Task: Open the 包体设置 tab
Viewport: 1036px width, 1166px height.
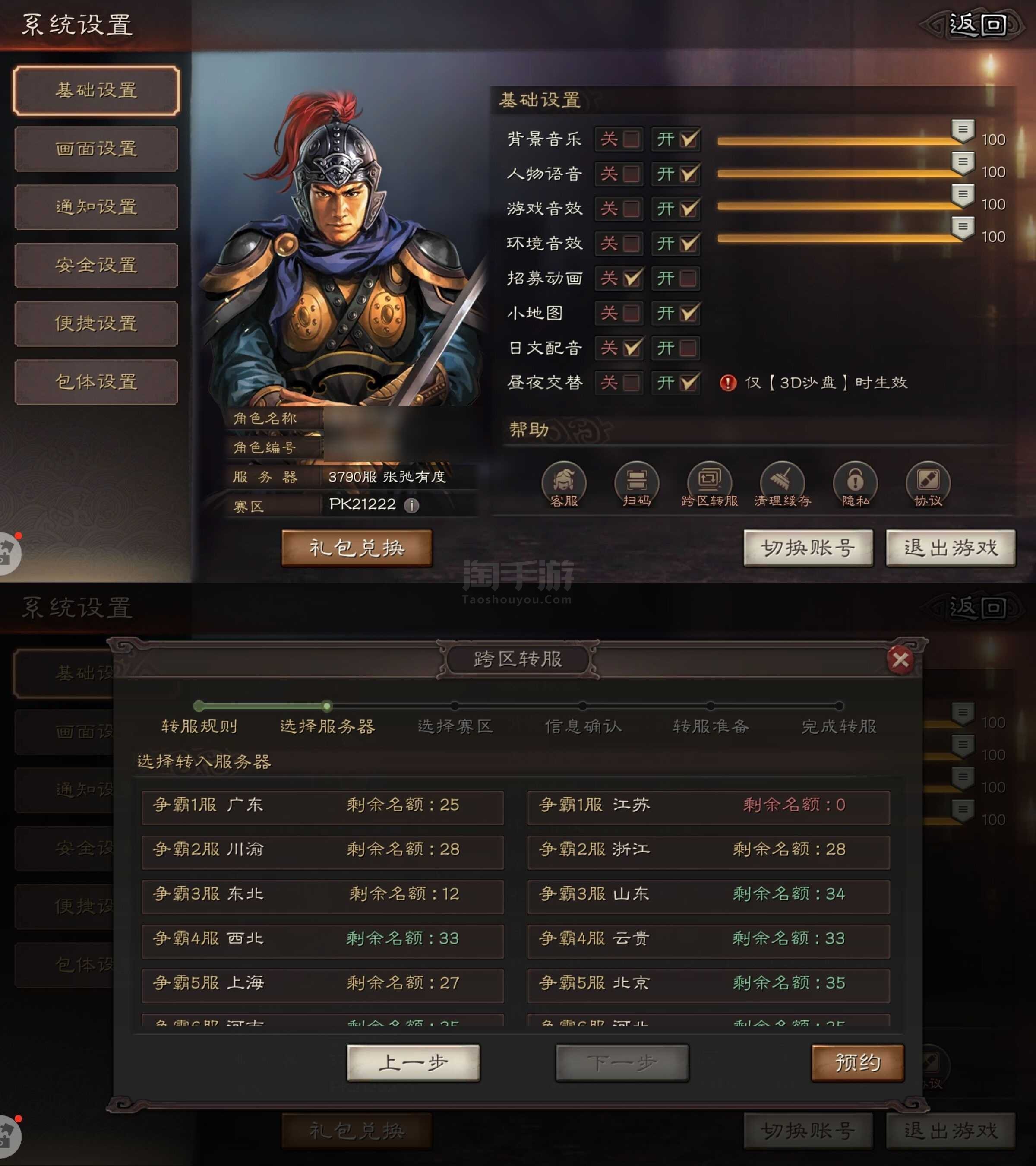Action: [96, 382]
